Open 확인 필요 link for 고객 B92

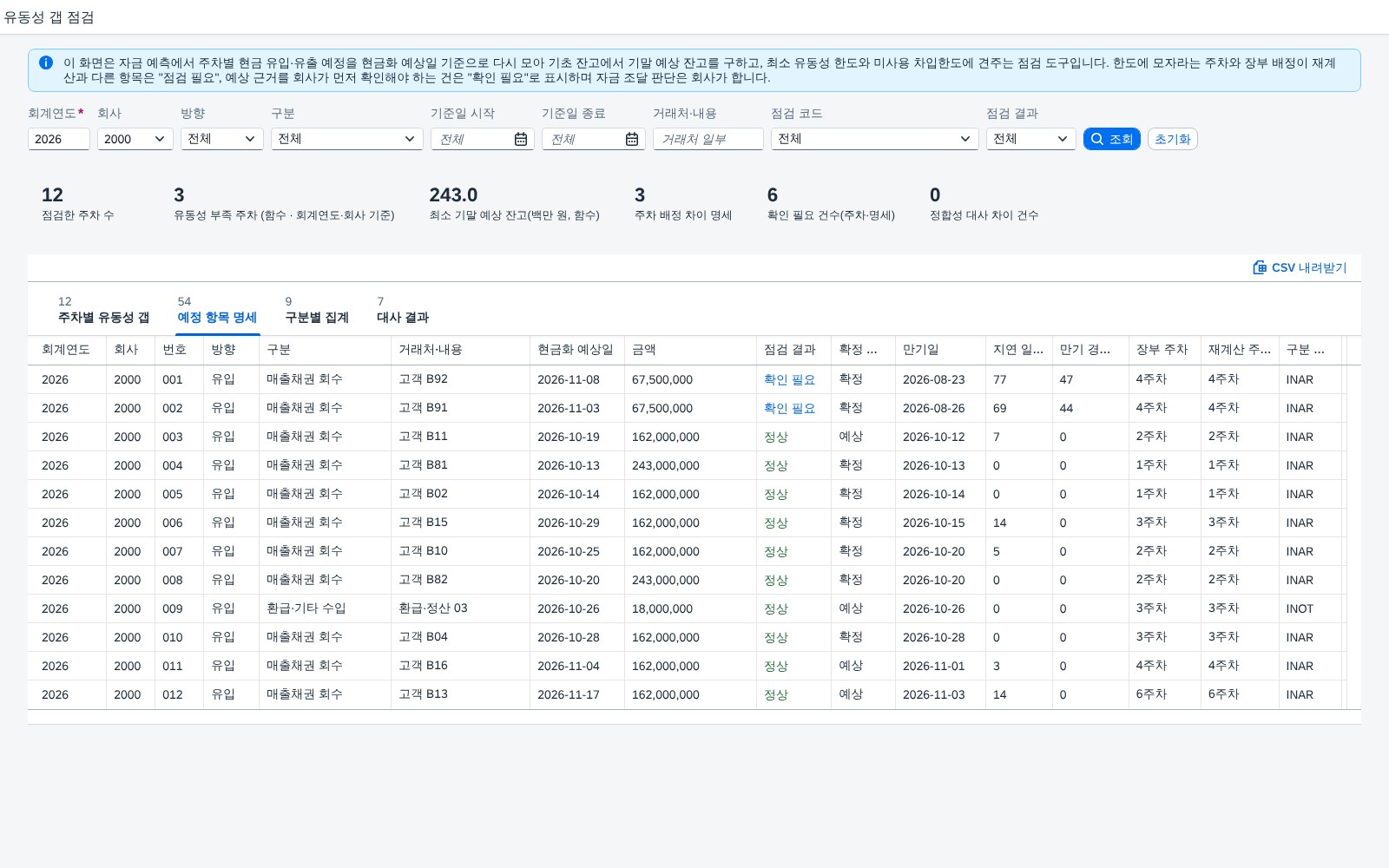789,379
